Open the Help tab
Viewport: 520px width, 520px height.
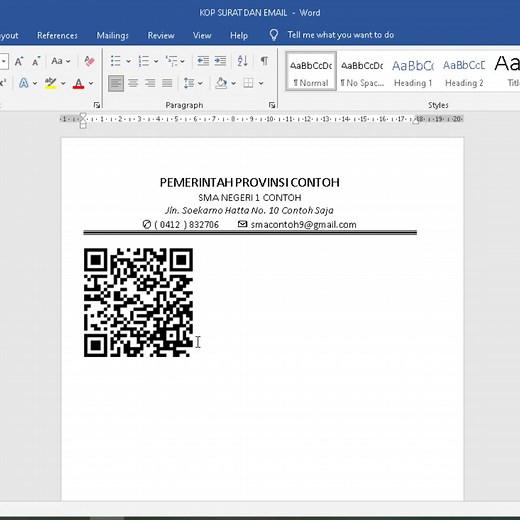click(x=239, y=35)
